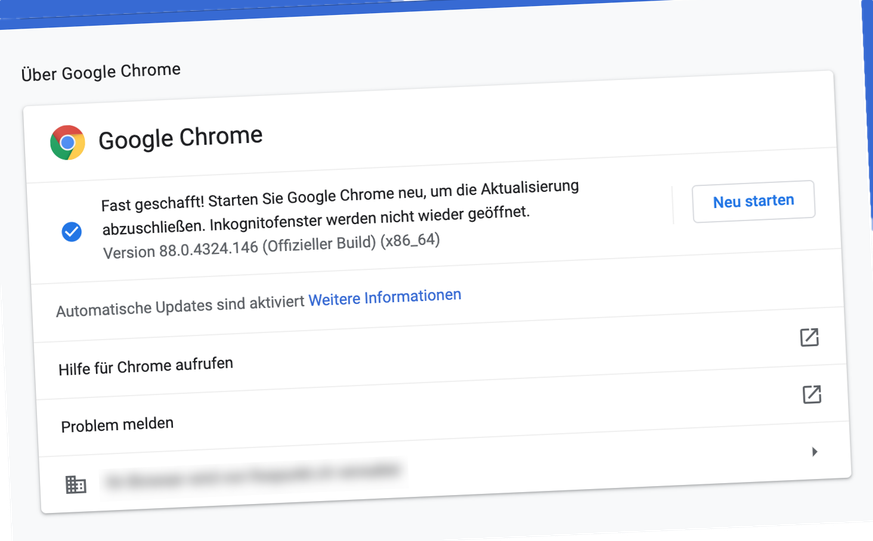The width and height of the screenshot is (873, 541).
Task: Select the Problem melden row
Action: click(x=443, y=411)
